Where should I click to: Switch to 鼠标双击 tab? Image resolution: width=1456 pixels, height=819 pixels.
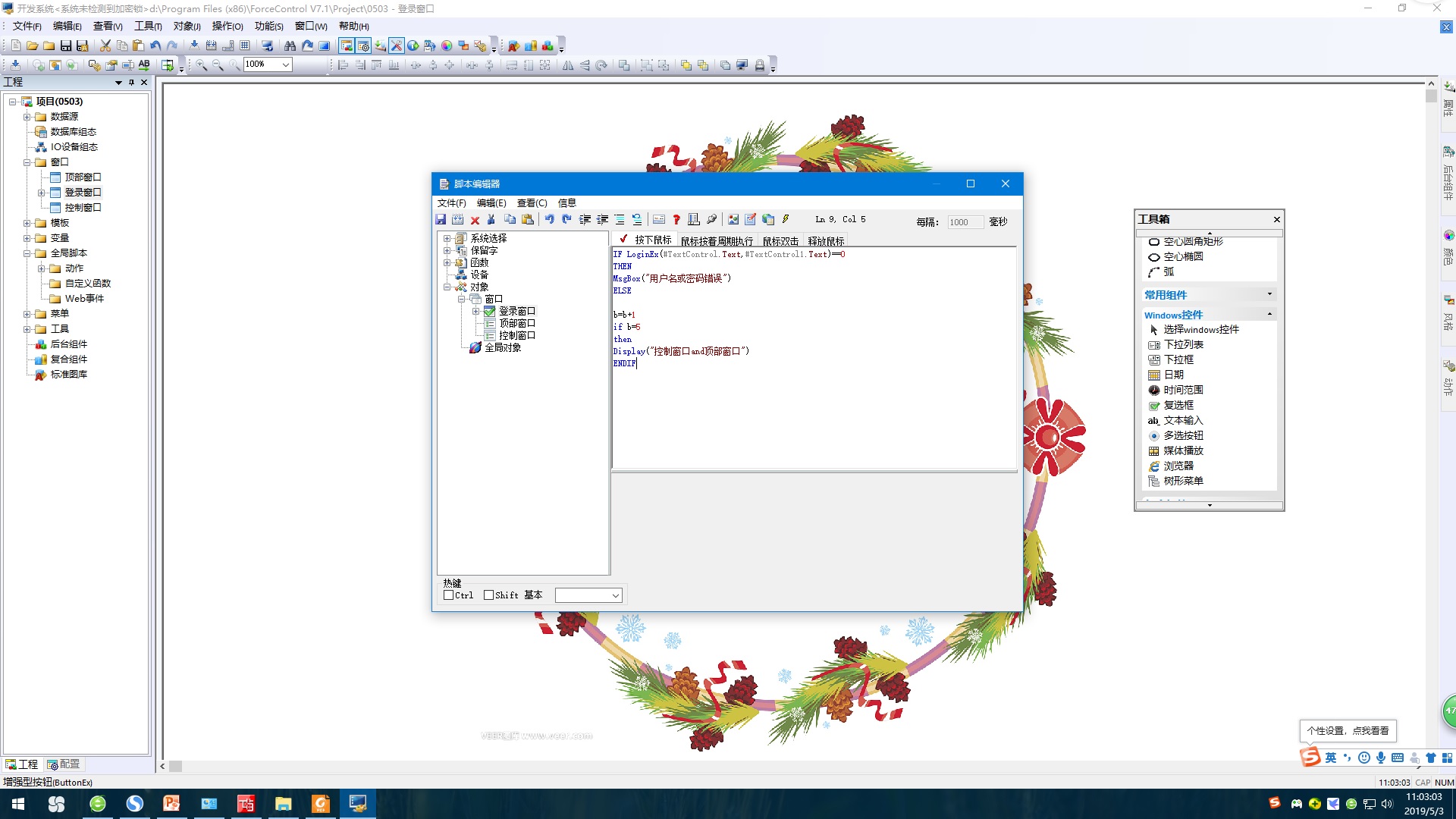click(780, 241)
